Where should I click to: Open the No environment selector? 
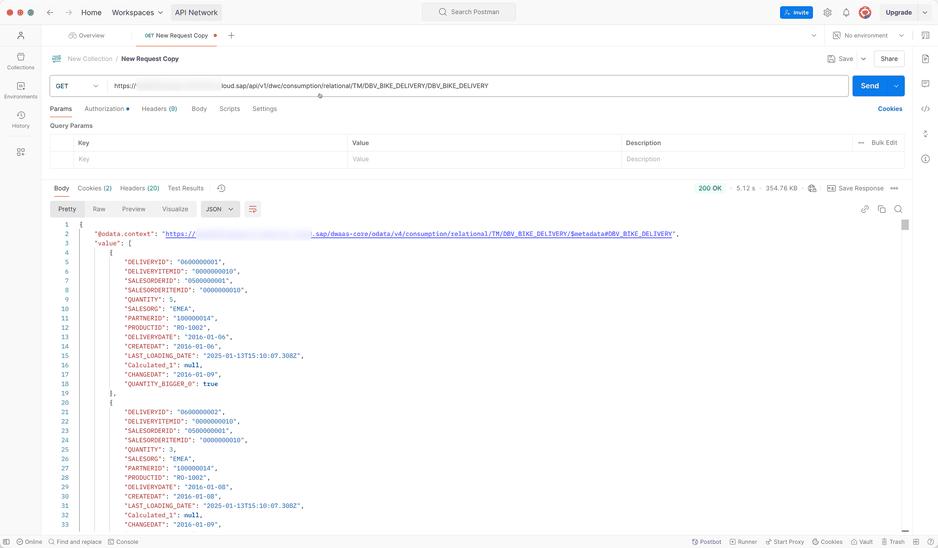[x=869, y=35]
